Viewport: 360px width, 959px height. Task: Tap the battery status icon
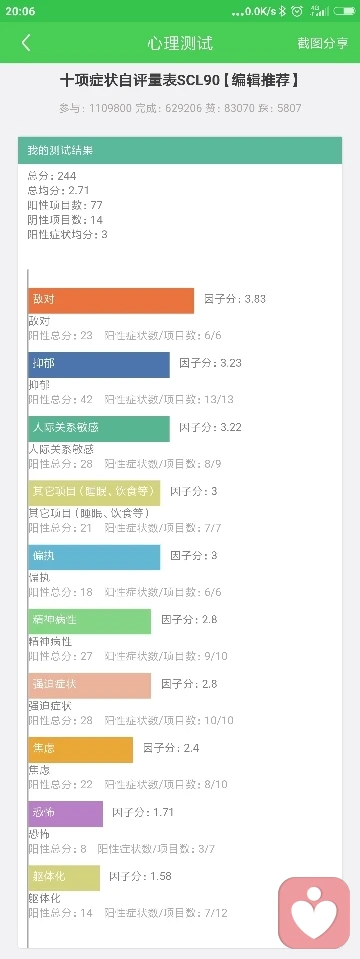pyautogui.click(x=345, y=11)
